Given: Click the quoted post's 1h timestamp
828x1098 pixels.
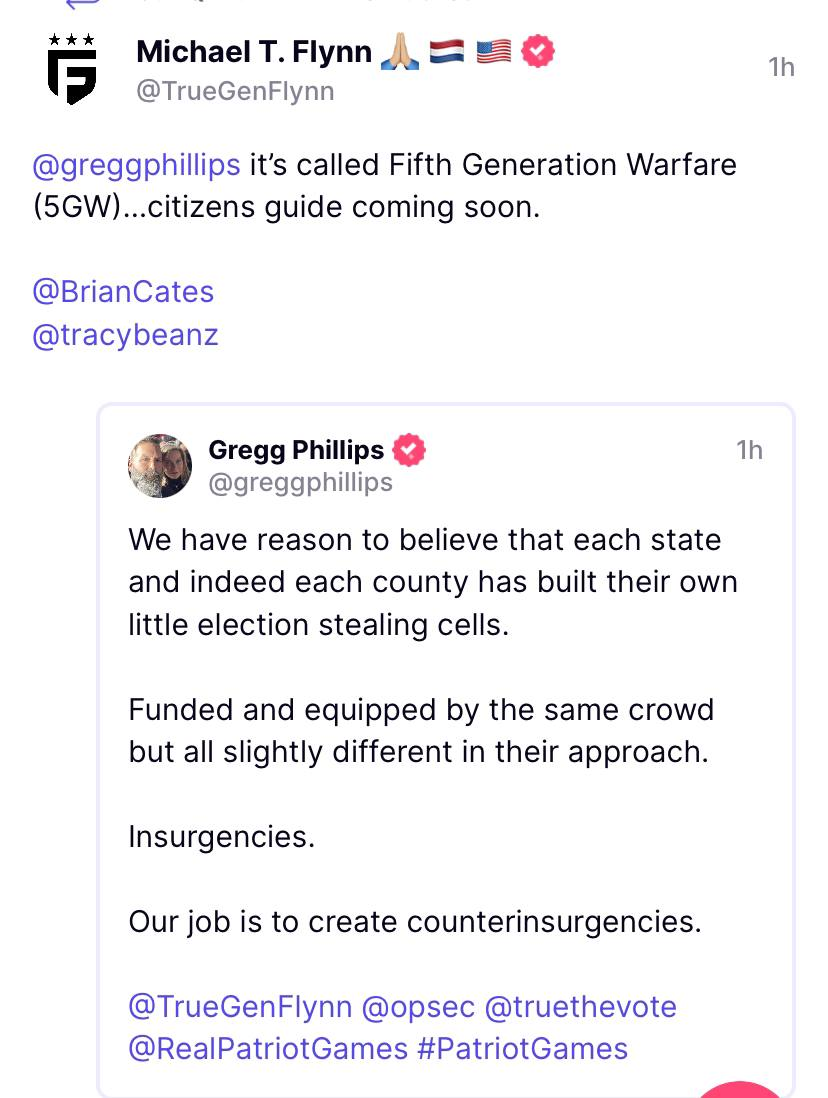Looking at the screenshot, I should pos(748,450).
